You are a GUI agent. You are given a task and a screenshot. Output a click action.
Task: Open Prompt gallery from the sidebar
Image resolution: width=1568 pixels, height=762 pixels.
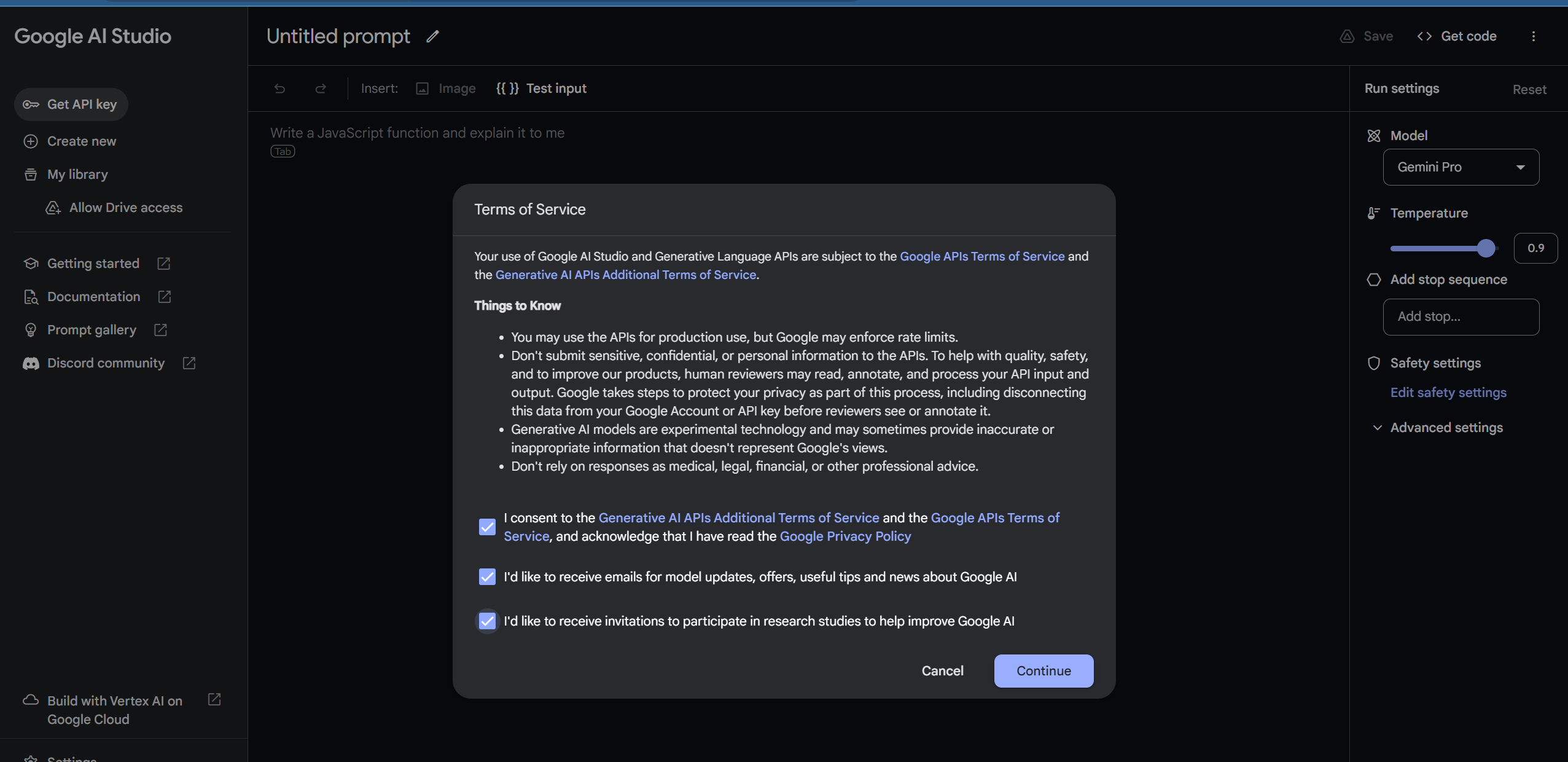(90, 329)
